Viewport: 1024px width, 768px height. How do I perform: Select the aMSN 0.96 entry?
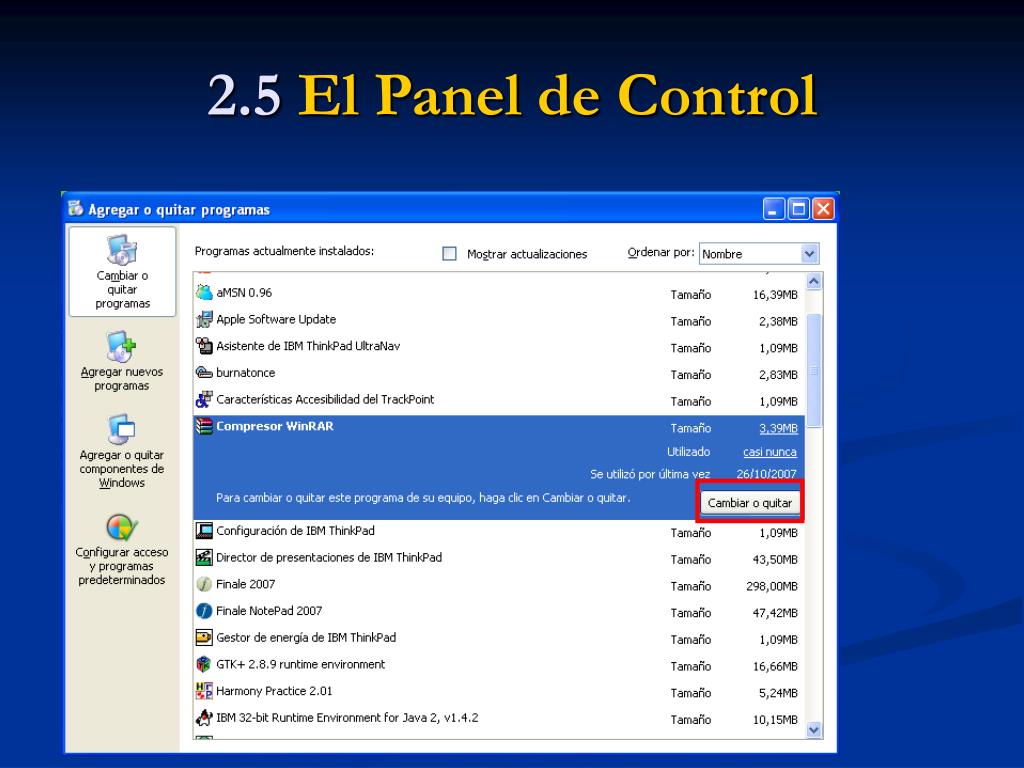point(244,293)
